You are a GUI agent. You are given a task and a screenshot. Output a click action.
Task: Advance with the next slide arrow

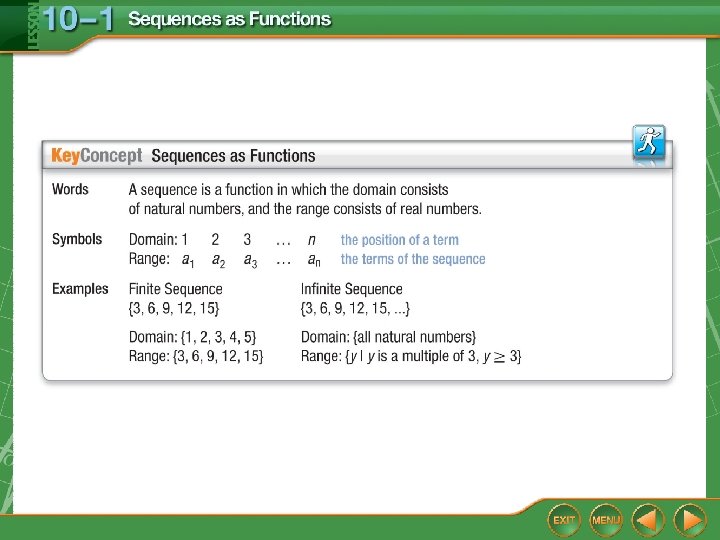pos(690,520)
